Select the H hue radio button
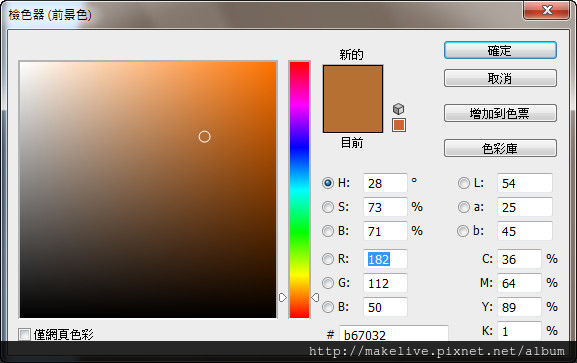 coord(328,183)
